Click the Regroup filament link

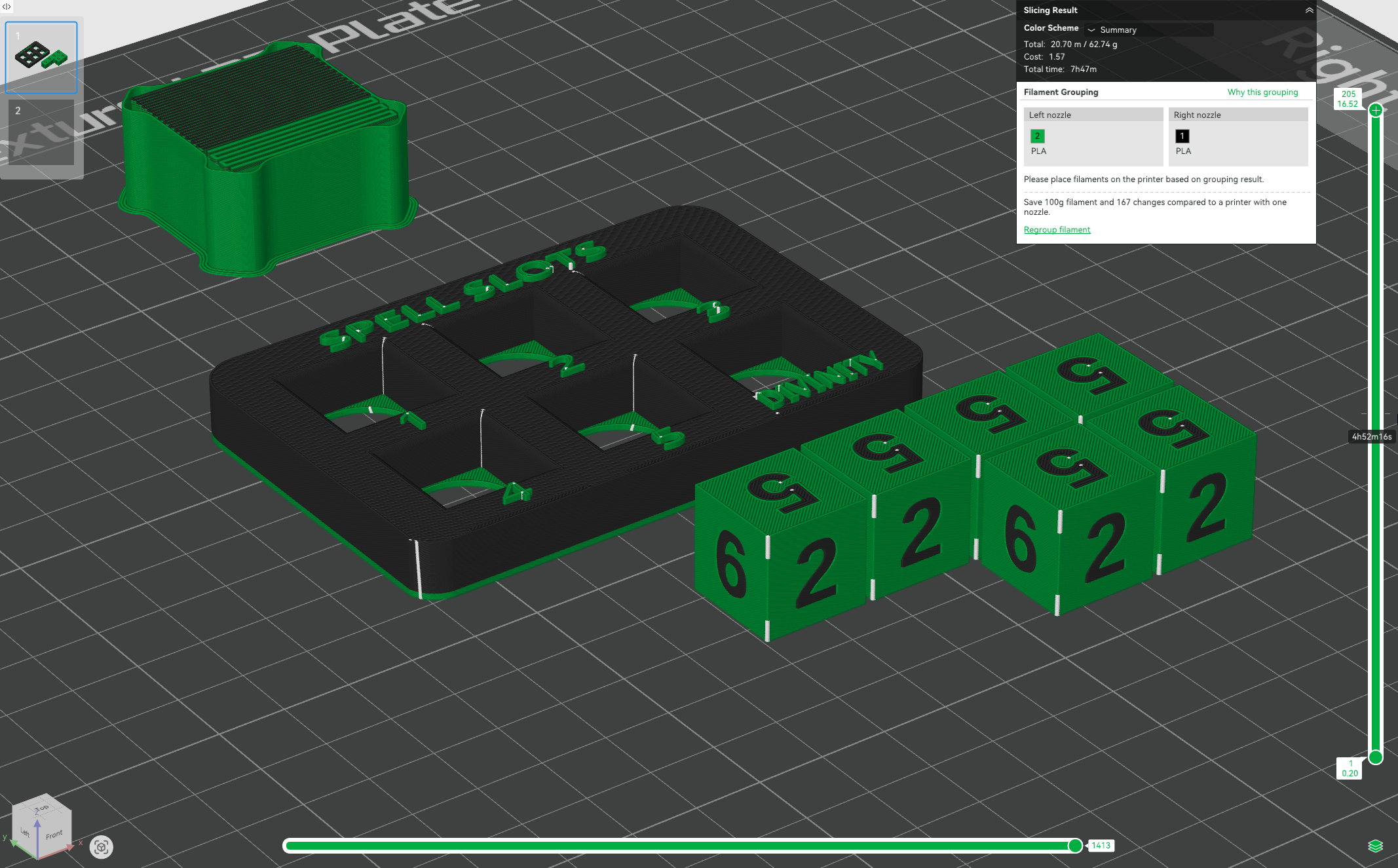click(x=1057, y=230)
